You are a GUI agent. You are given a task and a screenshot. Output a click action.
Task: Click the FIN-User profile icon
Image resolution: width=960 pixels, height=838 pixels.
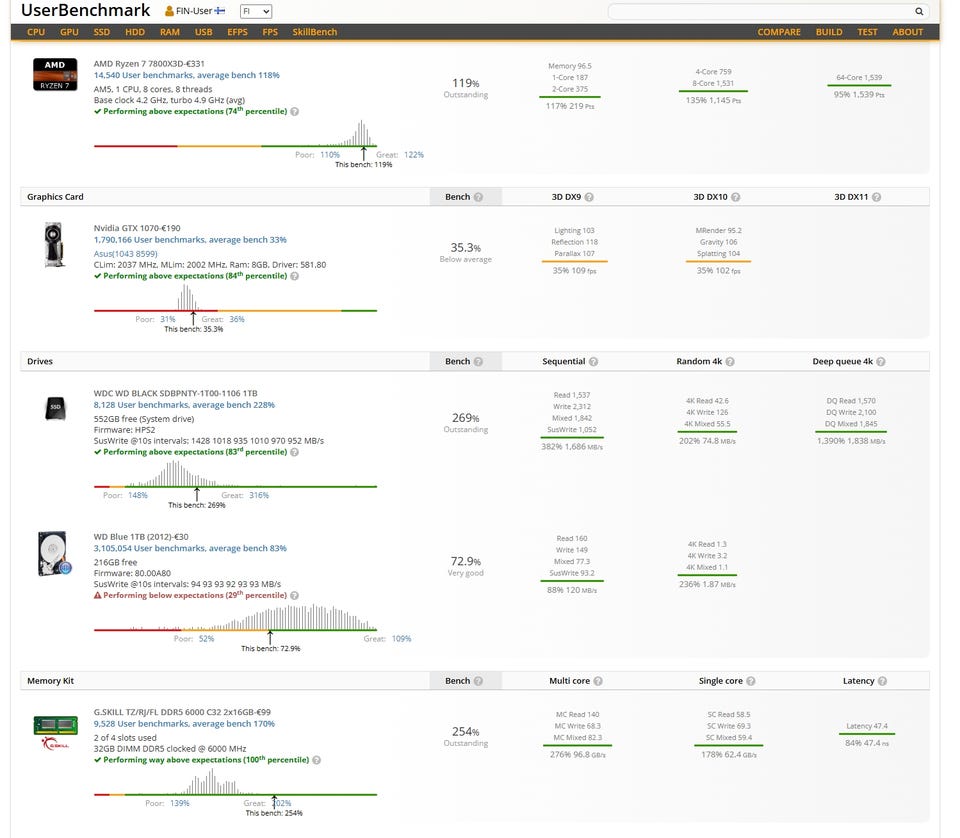click(169, 11)
